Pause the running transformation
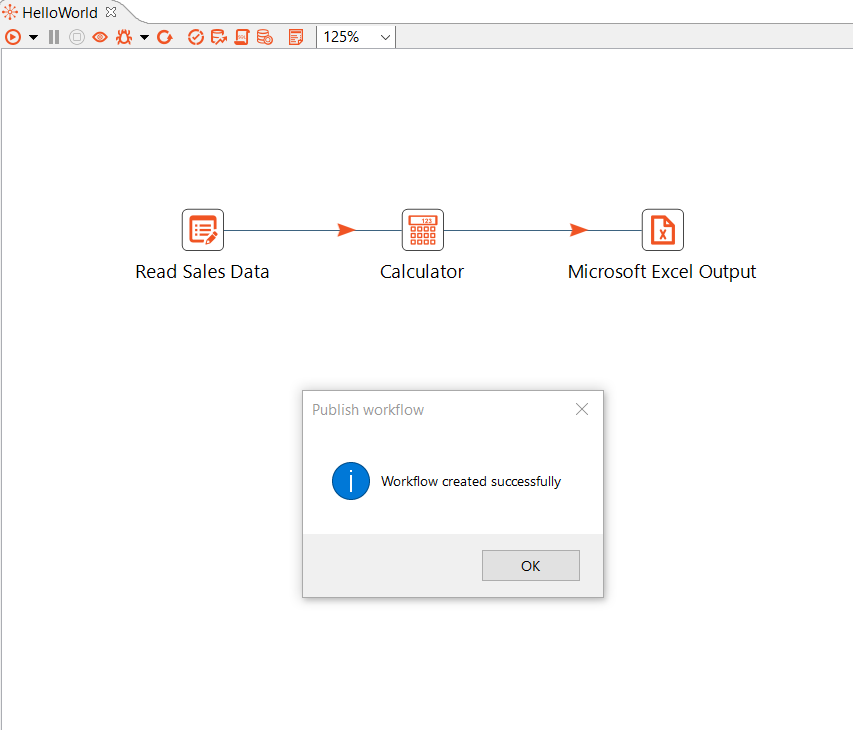 coord(54,37)
